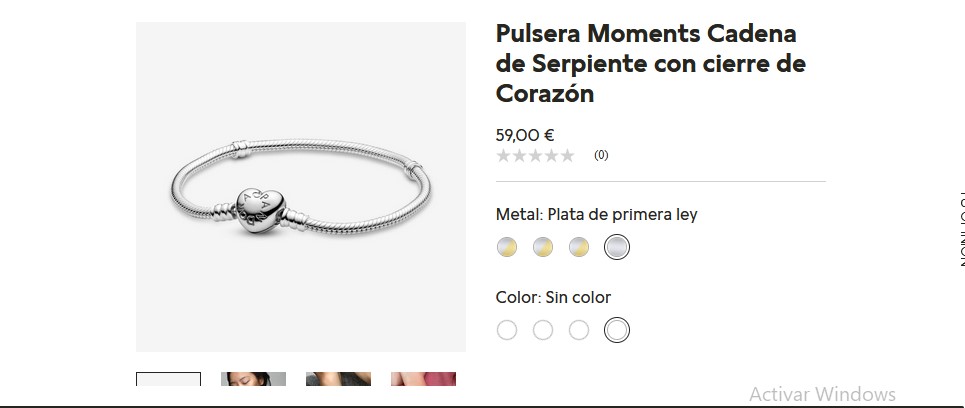The width and height of the screenshot is (965, 408).
Task: Open the vertical feedback tab on right edge
Action: 961,229
